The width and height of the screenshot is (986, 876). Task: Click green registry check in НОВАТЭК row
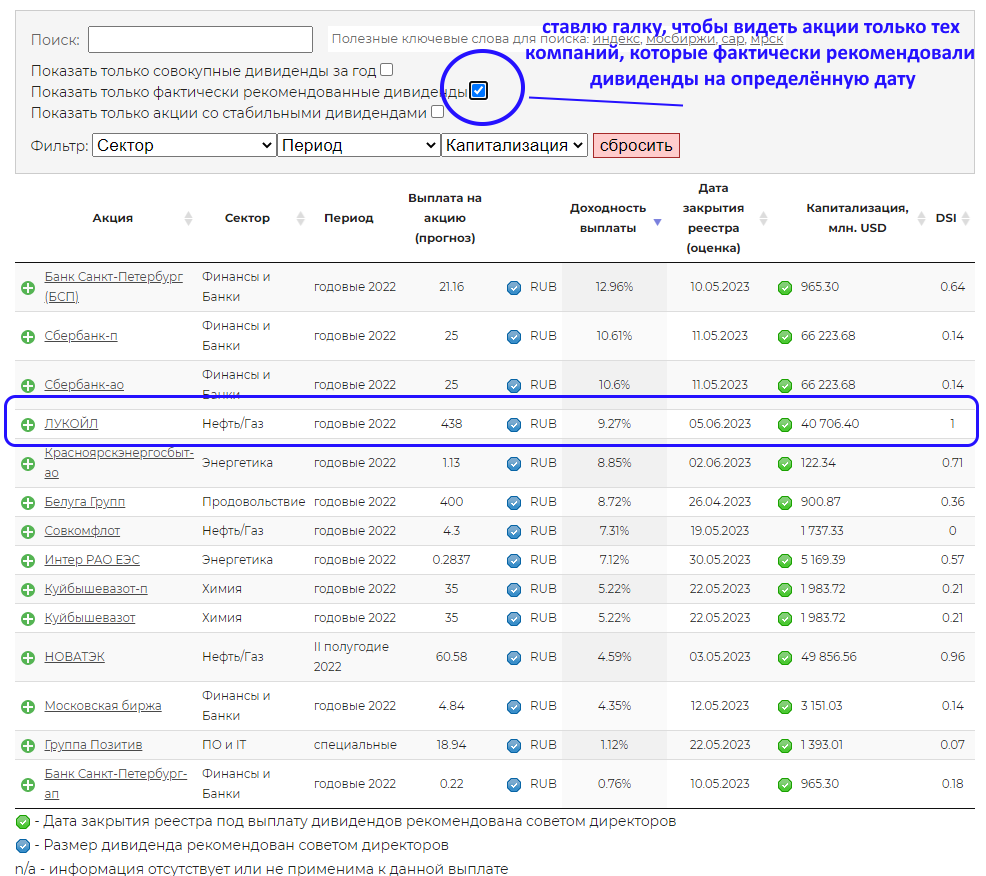785,658
